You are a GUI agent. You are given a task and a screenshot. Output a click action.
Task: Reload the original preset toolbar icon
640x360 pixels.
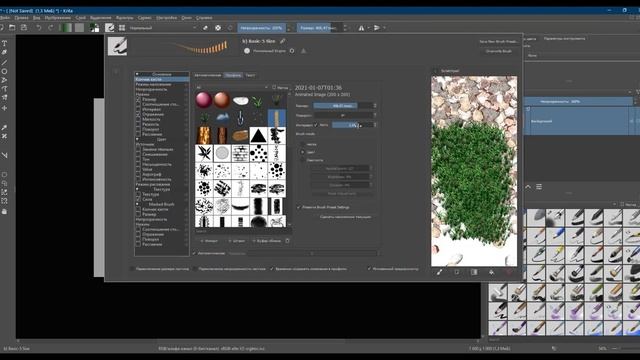pos(230,28)
